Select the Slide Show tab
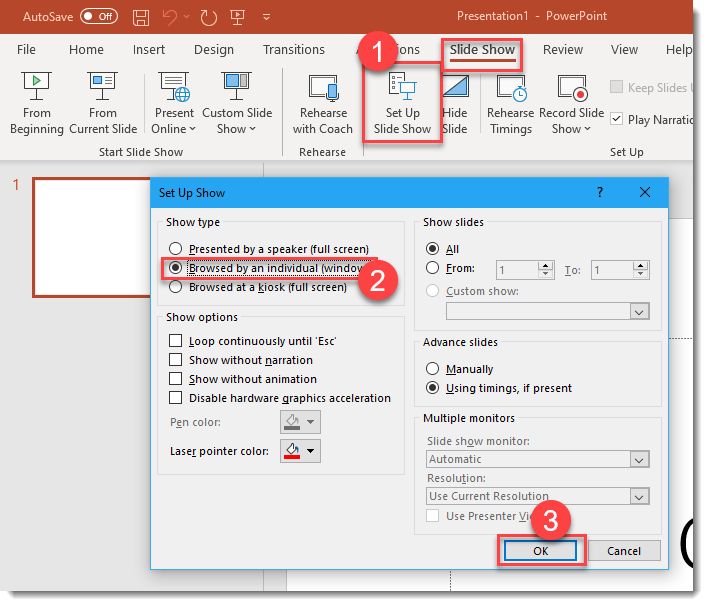708x606 pixels. pos(482,49)
